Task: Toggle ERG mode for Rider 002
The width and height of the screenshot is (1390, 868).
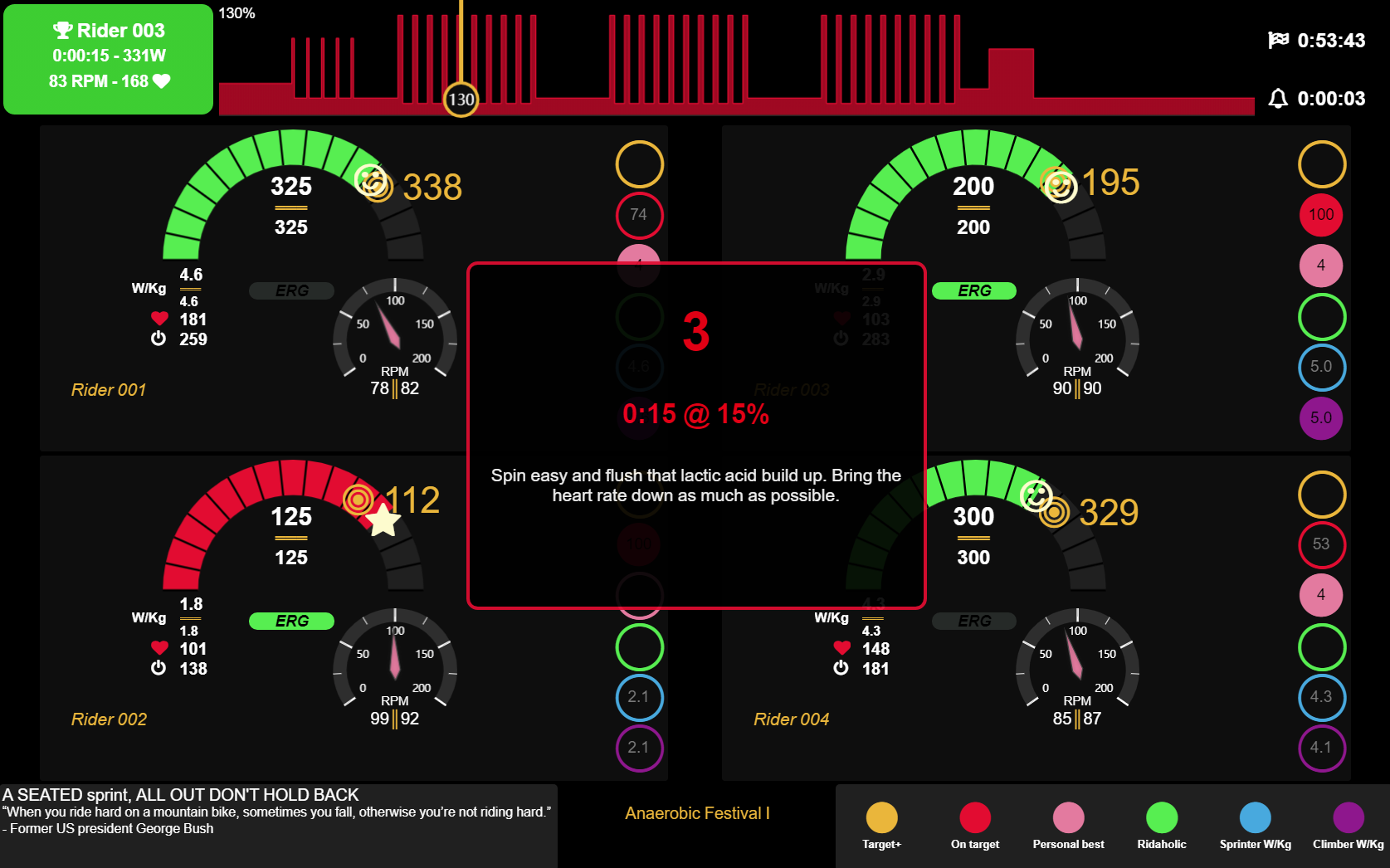Action: [292, 622]
